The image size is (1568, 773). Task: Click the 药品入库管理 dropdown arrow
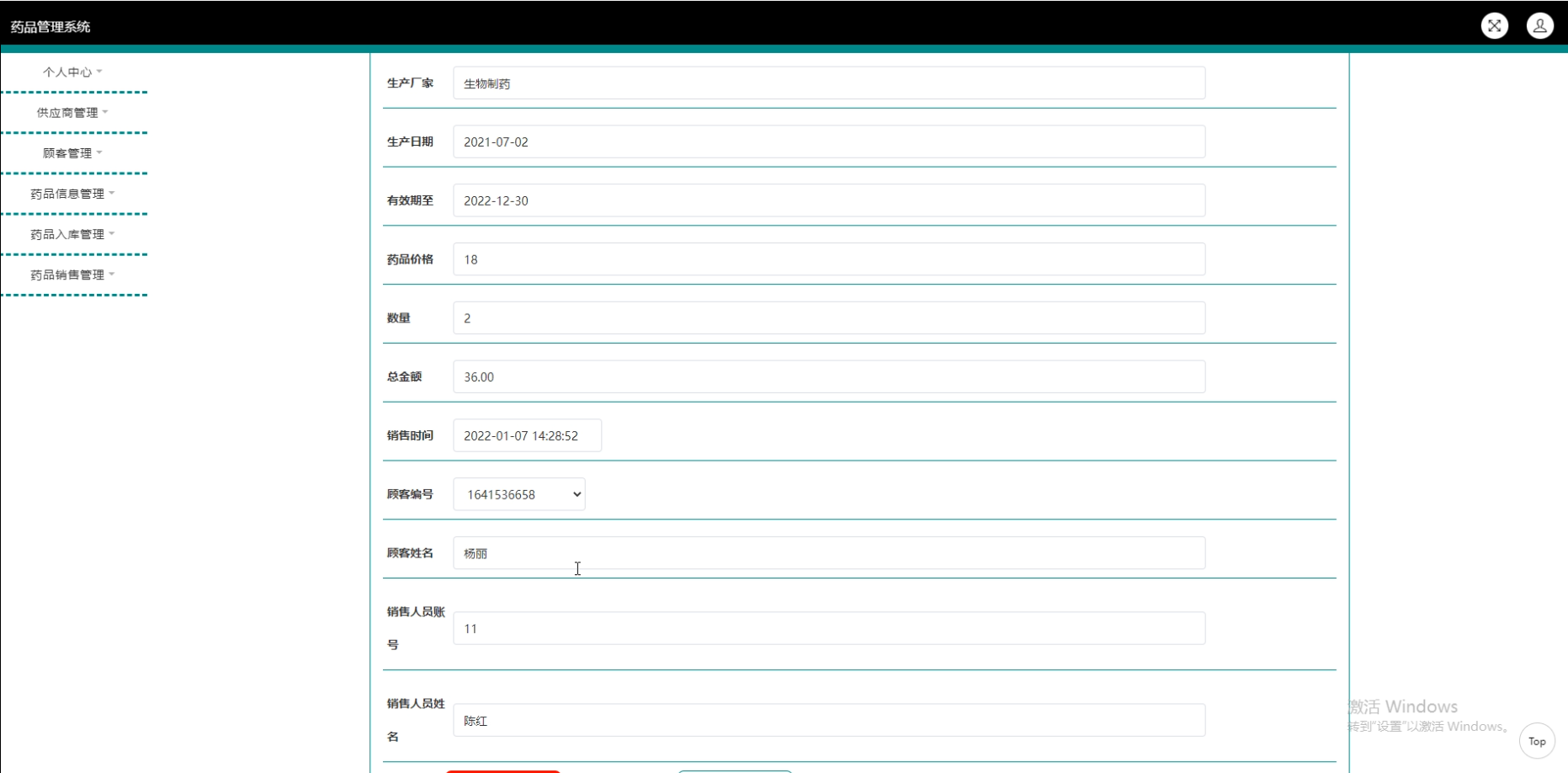(x=112, y=233)
